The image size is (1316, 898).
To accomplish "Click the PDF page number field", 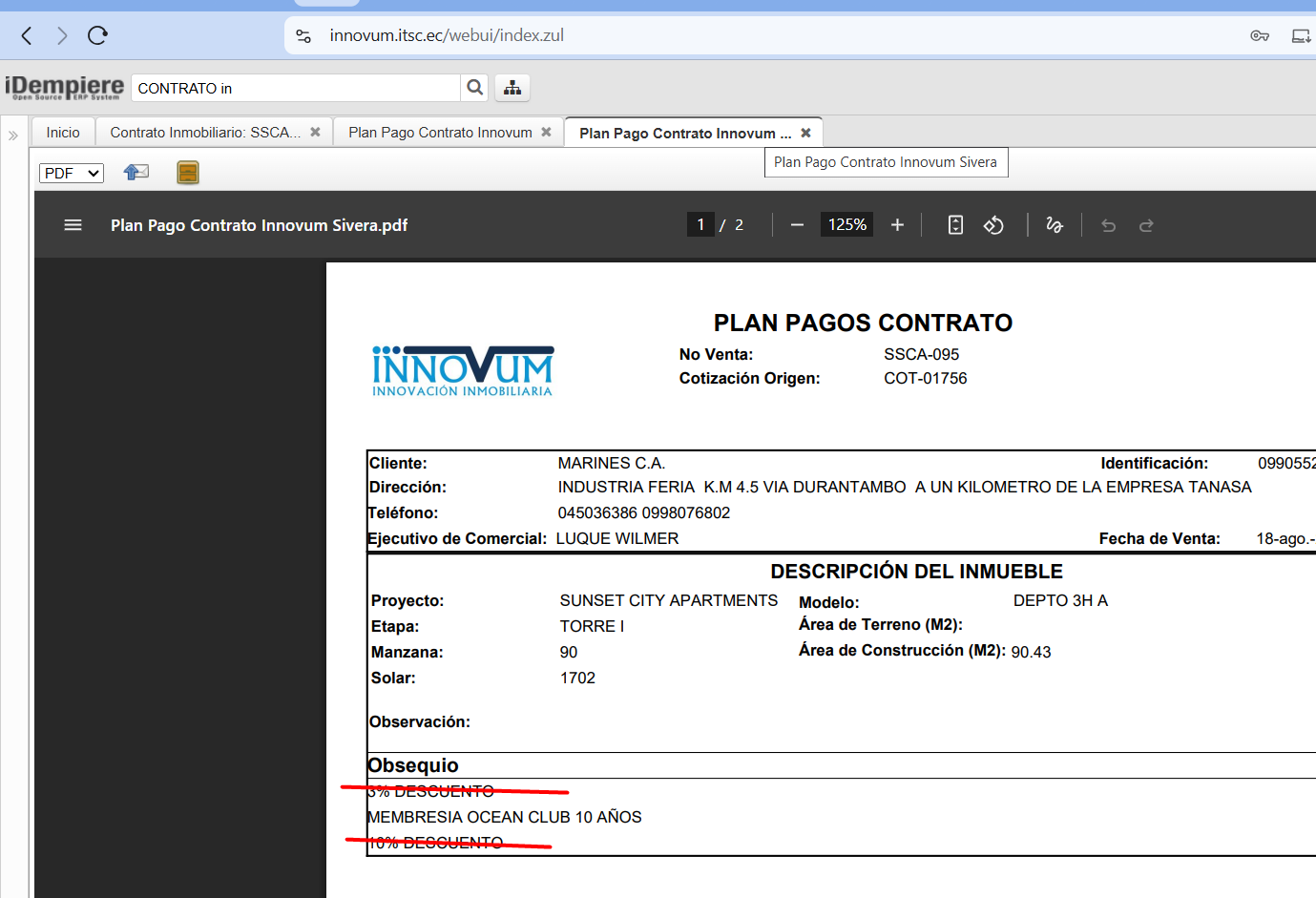I will pos(700,225).
